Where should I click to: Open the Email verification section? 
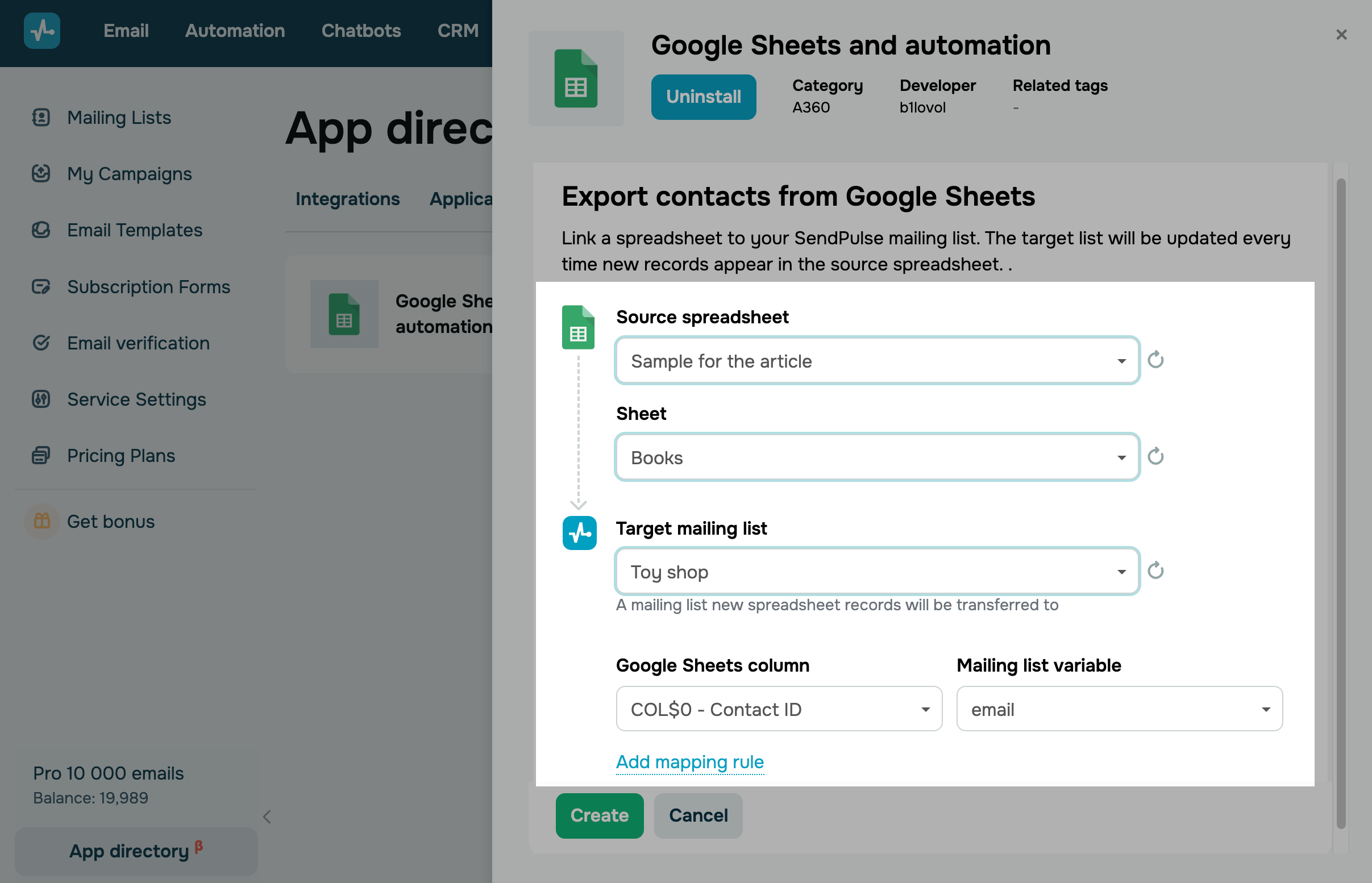[x=138, y=343]
